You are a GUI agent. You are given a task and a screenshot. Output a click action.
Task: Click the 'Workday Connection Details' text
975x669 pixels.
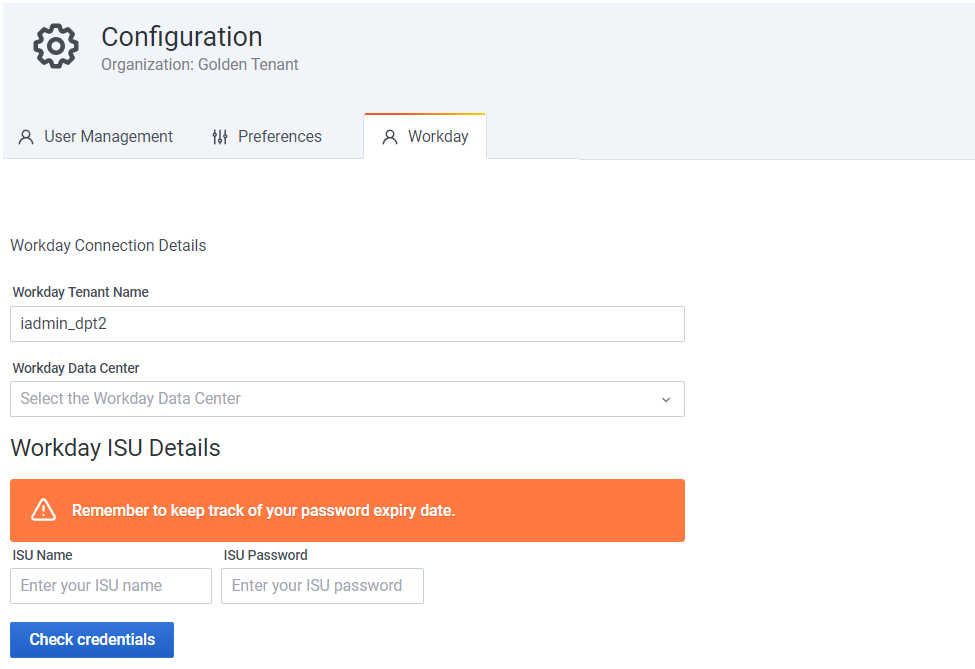108,246
